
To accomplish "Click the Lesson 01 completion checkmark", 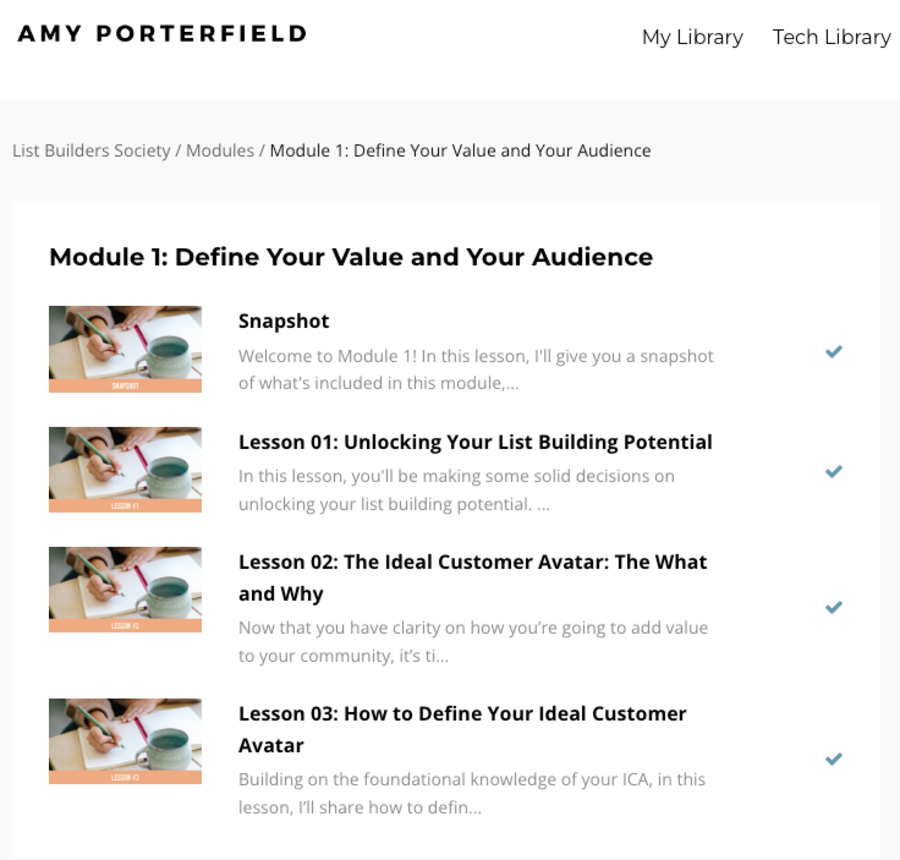I will pos(833,472).
